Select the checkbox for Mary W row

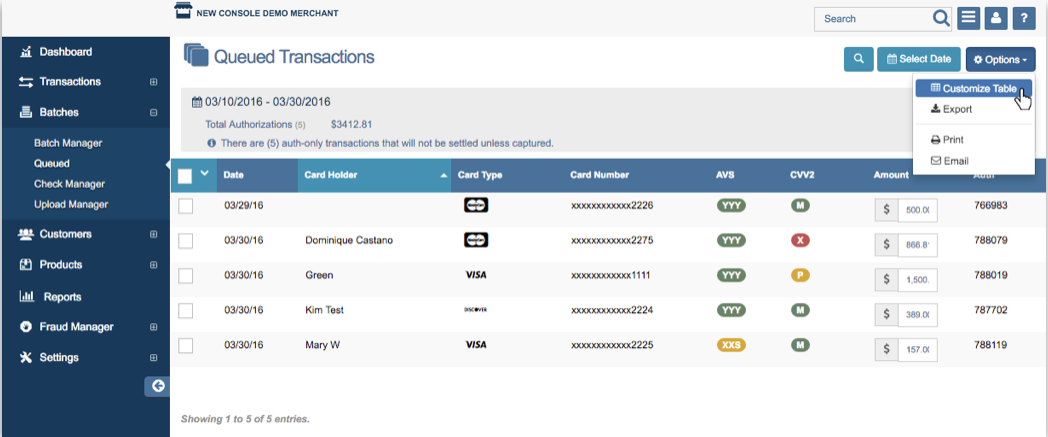point(185,345)
